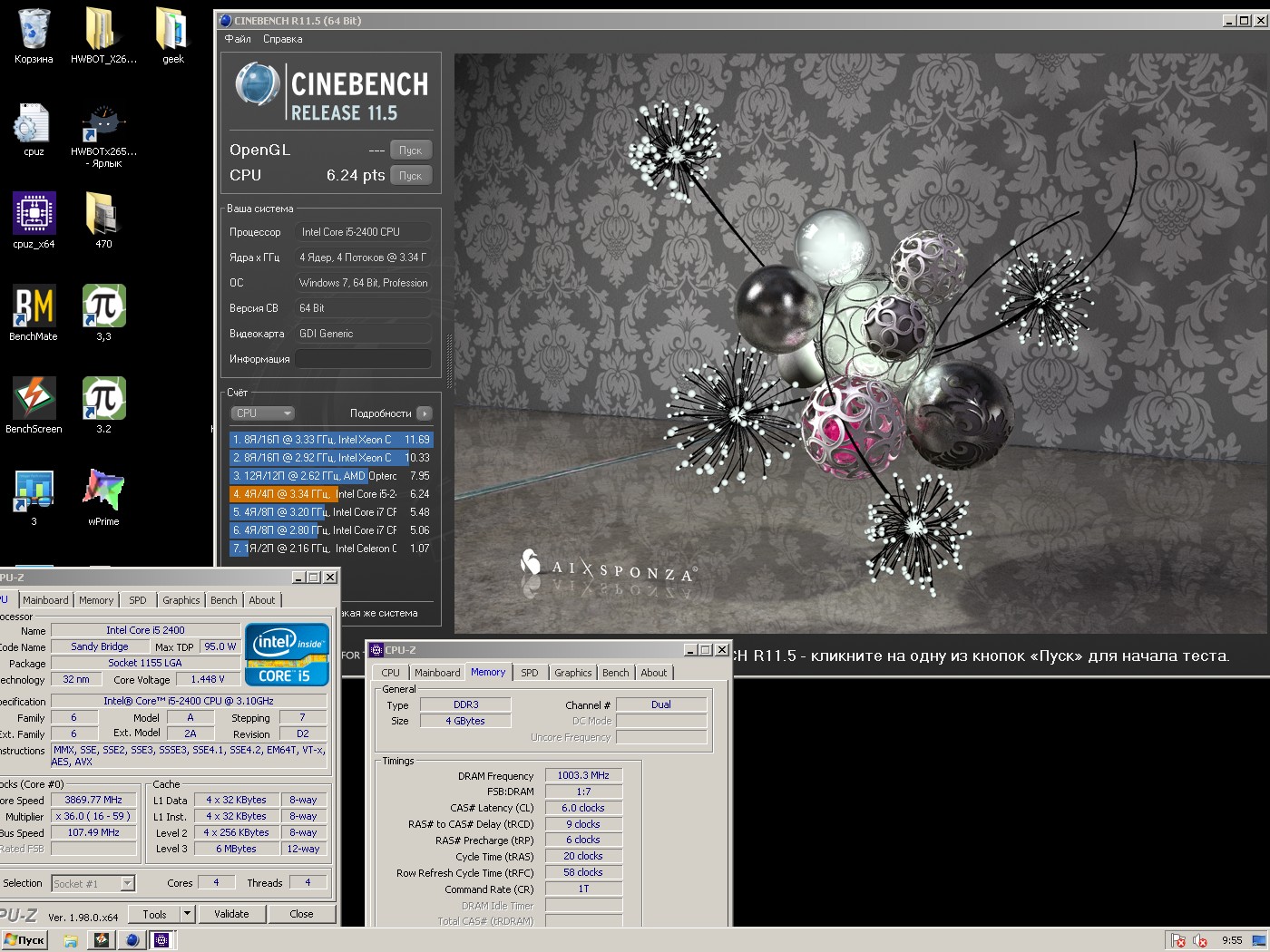
Task: Open Bench tab in left CPU-Z window
Action: pyautogui.click(x=224, y=600)
